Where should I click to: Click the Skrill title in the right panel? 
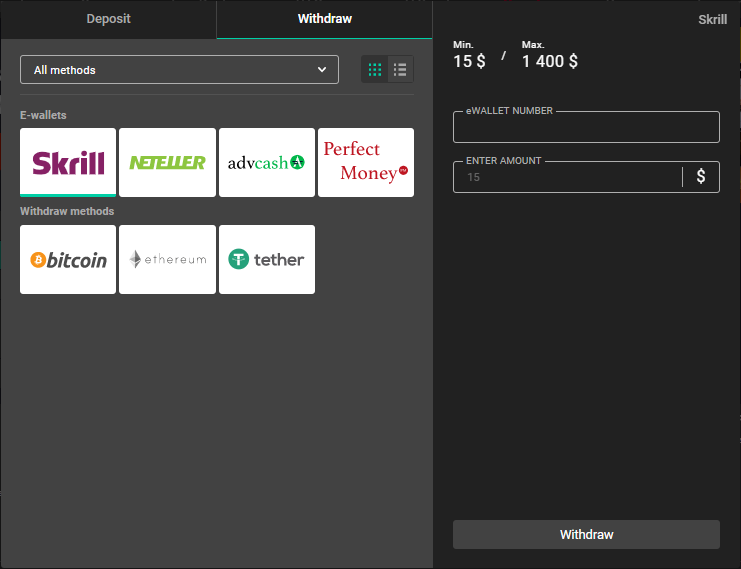pyautogui.click(x=713, y=19)
